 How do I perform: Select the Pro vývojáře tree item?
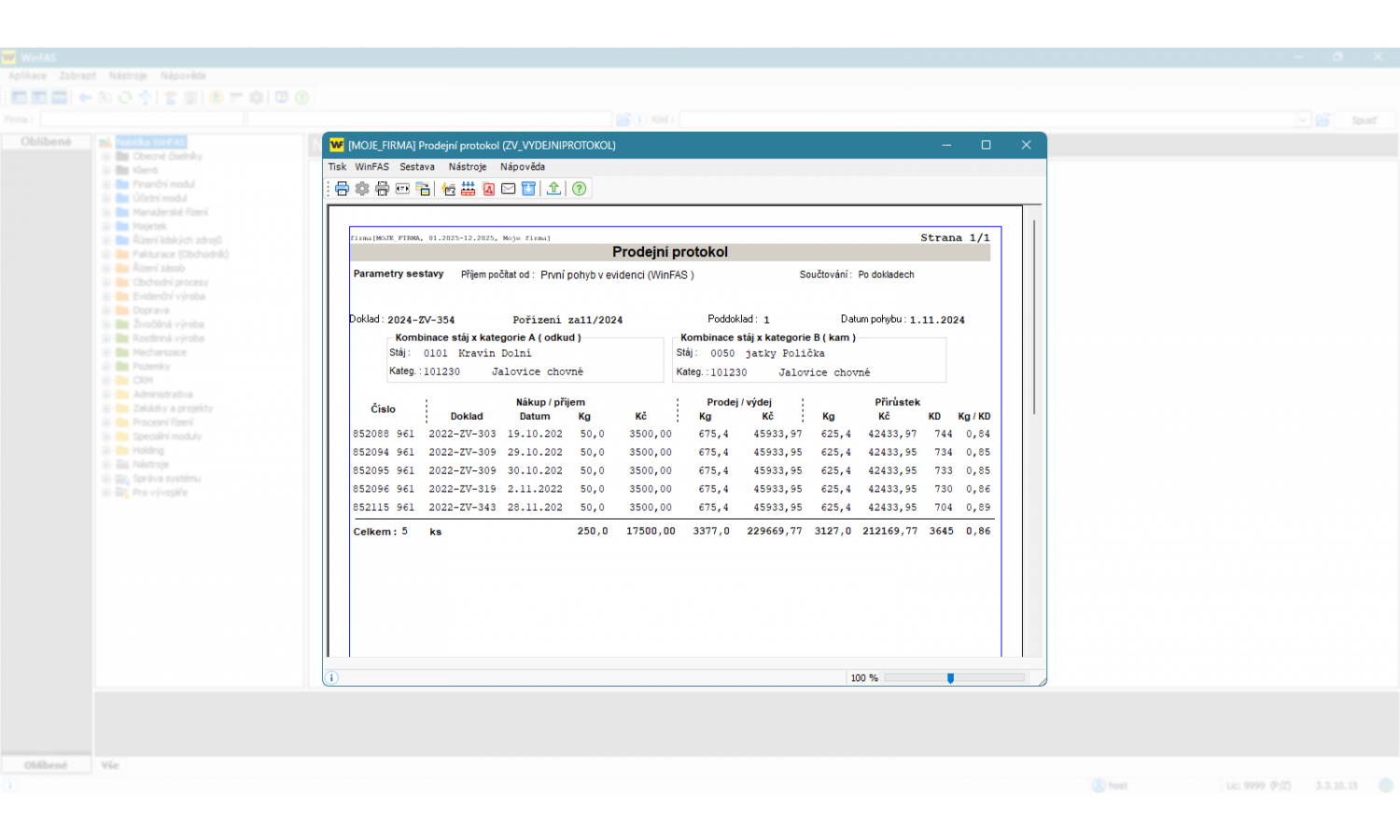160,492
